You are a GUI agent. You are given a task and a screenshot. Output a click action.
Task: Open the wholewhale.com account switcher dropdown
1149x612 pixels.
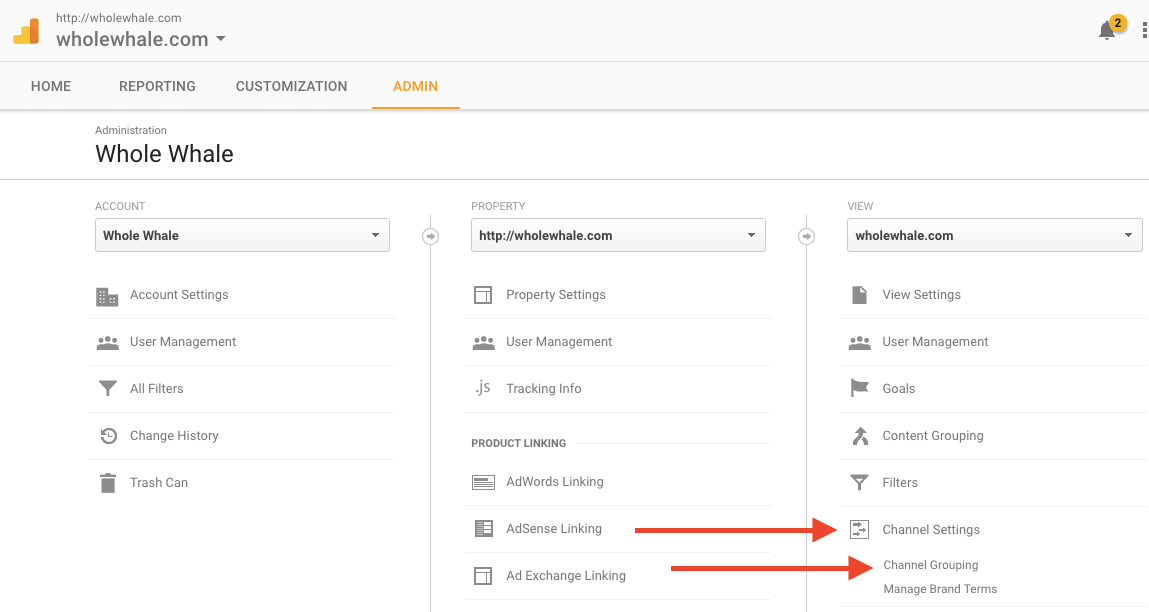coord(141,39)
